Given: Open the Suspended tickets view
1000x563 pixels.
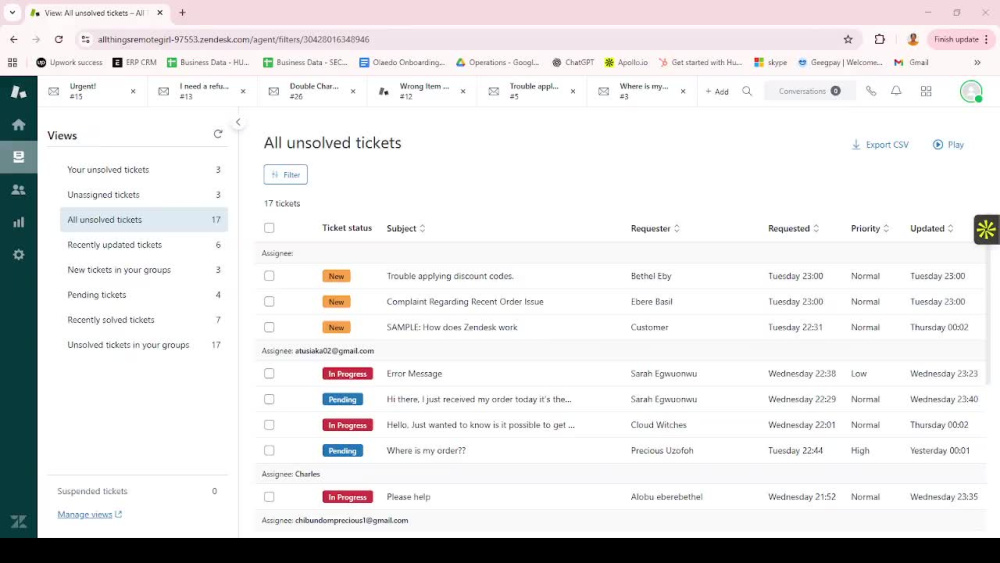Looking at the screenshot, I should click(x=137, y=491).
